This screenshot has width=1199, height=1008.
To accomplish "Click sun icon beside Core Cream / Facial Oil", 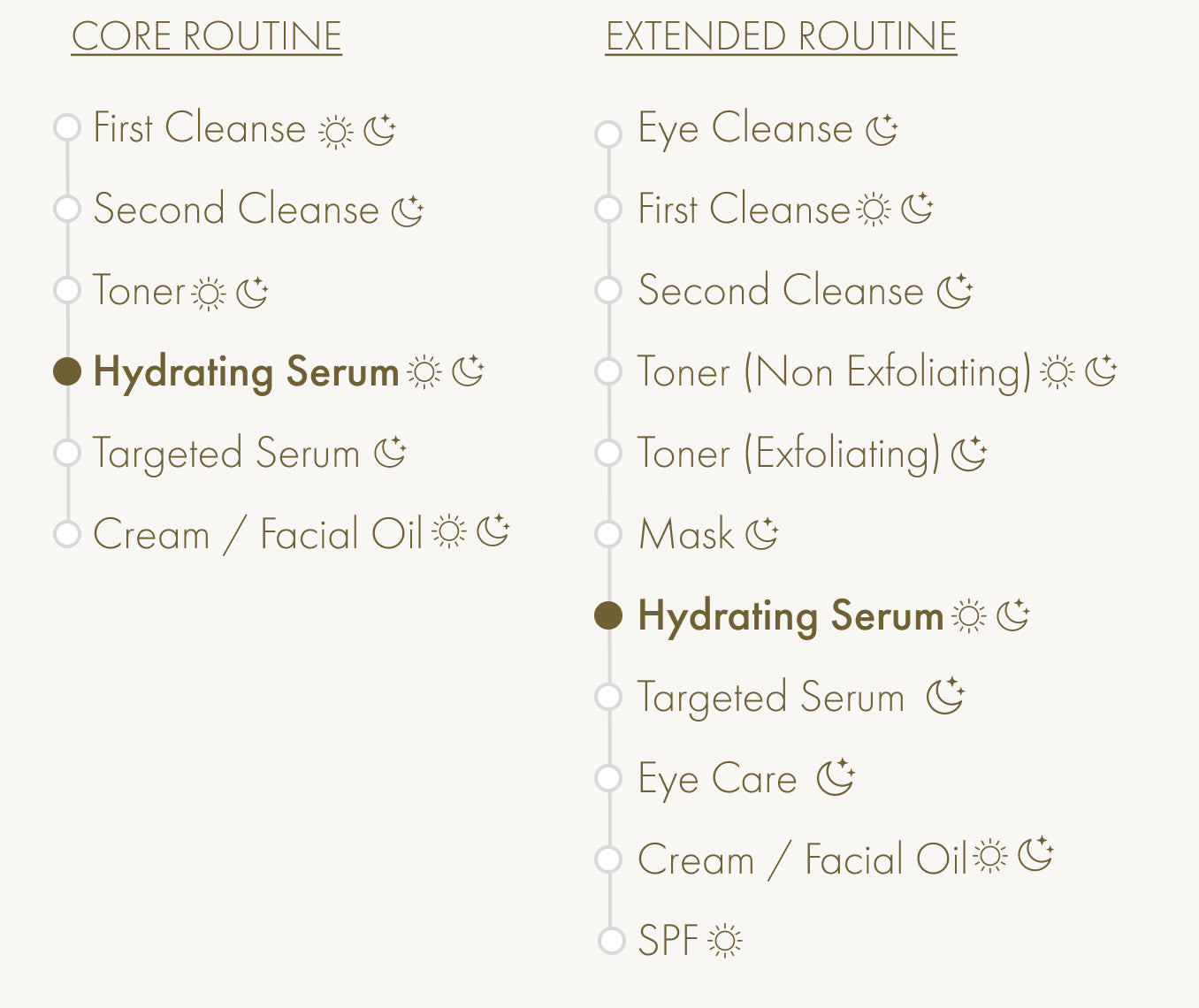I will 449,531.
